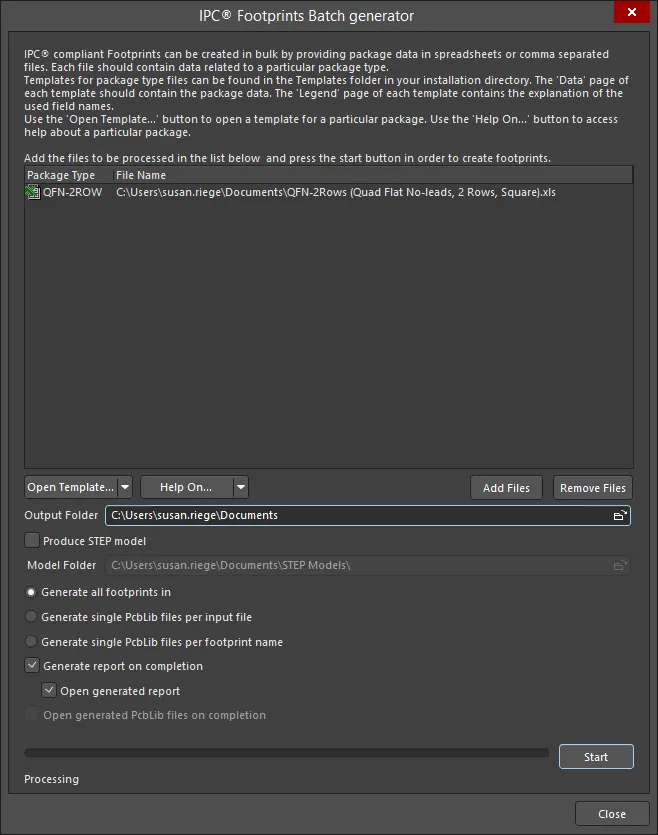The width and height of the screenshot is (658, 835).
Task: Uncheck Open generated report checkbox
Action: 49,691
